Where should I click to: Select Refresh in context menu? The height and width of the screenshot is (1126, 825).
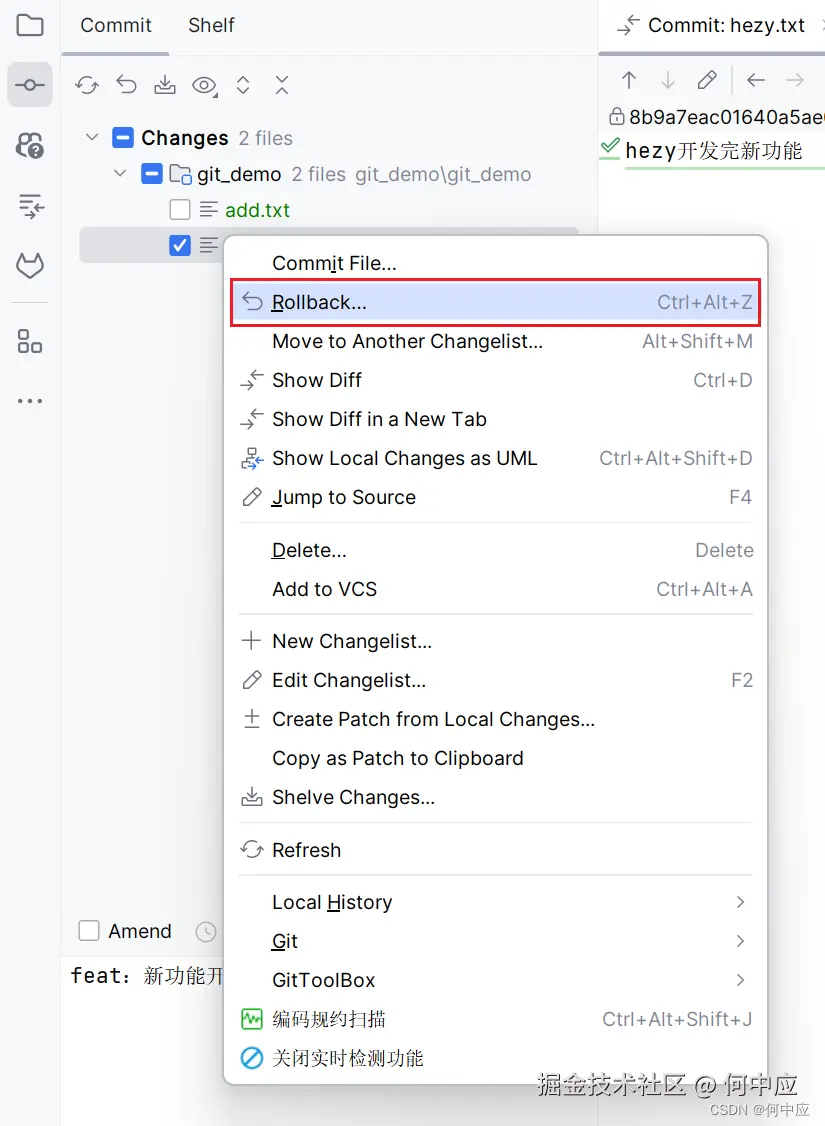pos(495,850)
